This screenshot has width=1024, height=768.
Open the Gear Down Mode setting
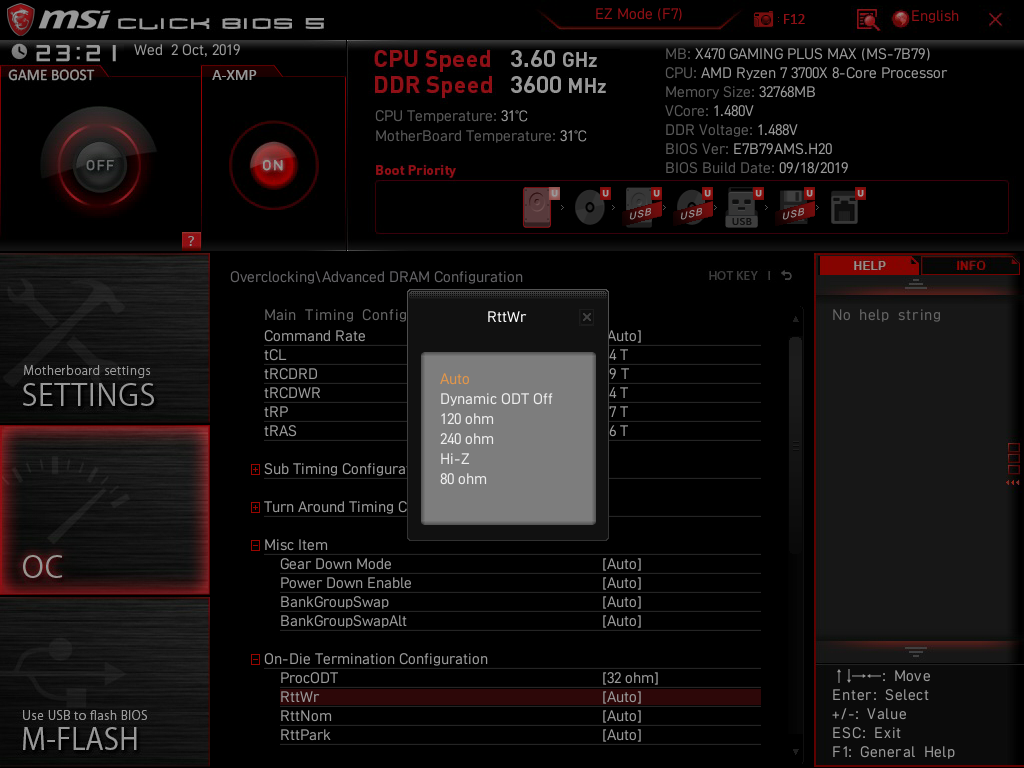520,564
